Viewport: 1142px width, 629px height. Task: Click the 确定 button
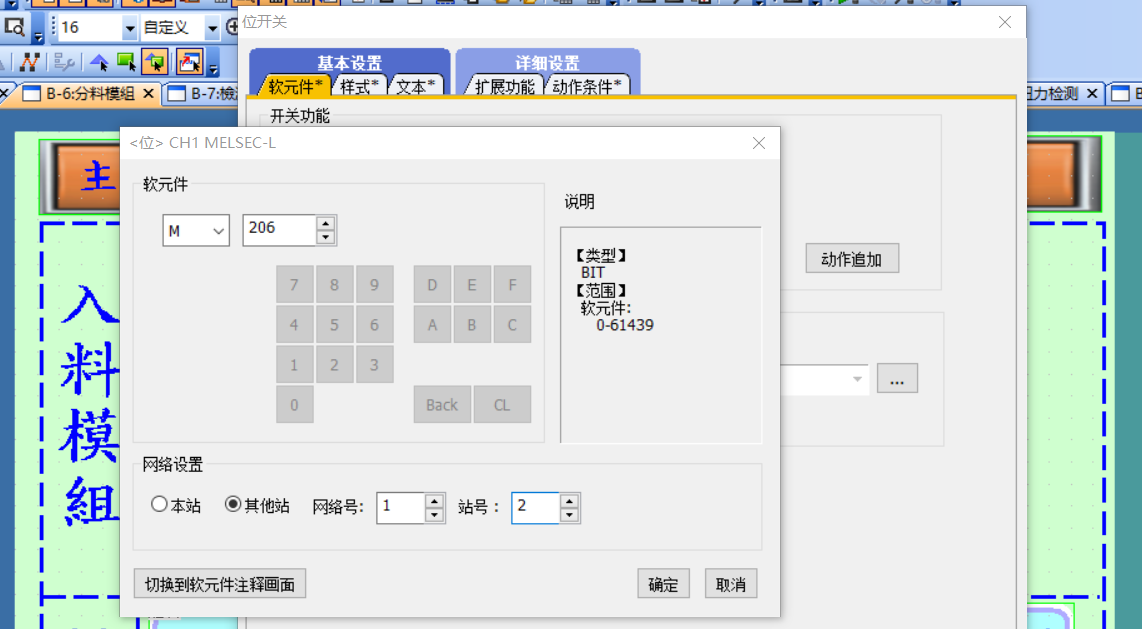663,585
